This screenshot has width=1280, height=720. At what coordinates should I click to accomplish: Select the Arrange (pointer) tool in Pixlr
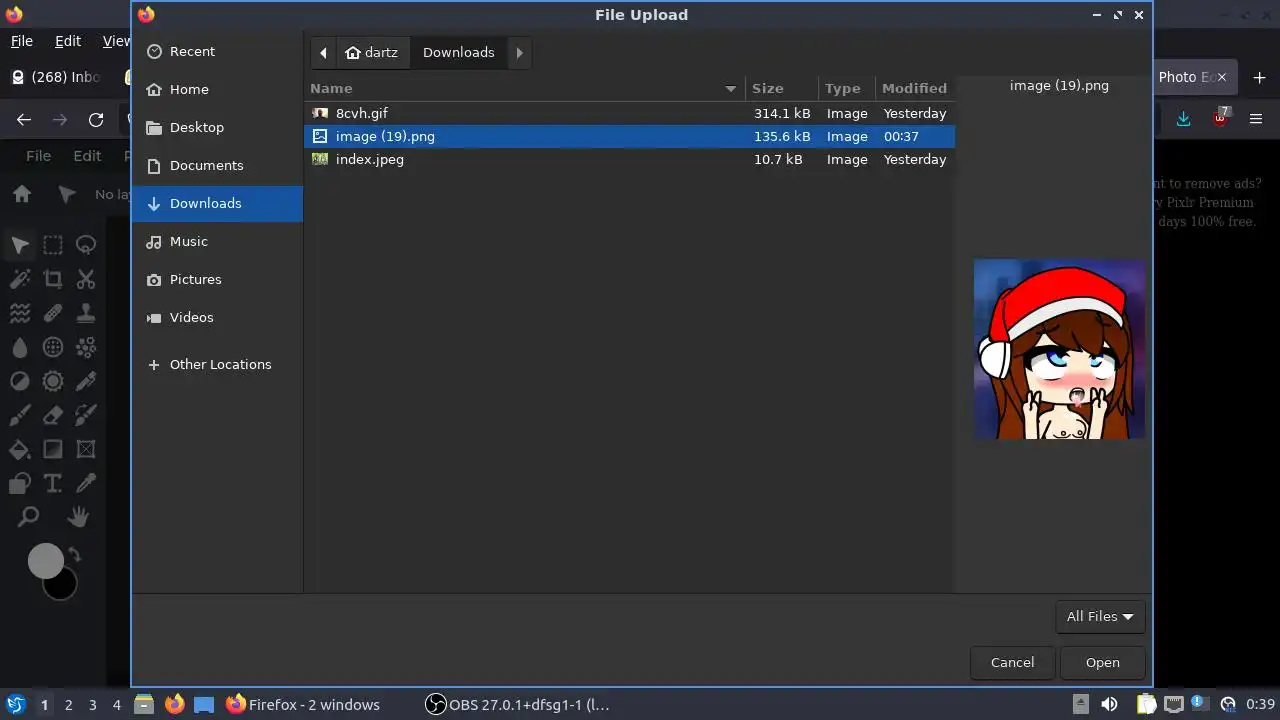[20, 245]
